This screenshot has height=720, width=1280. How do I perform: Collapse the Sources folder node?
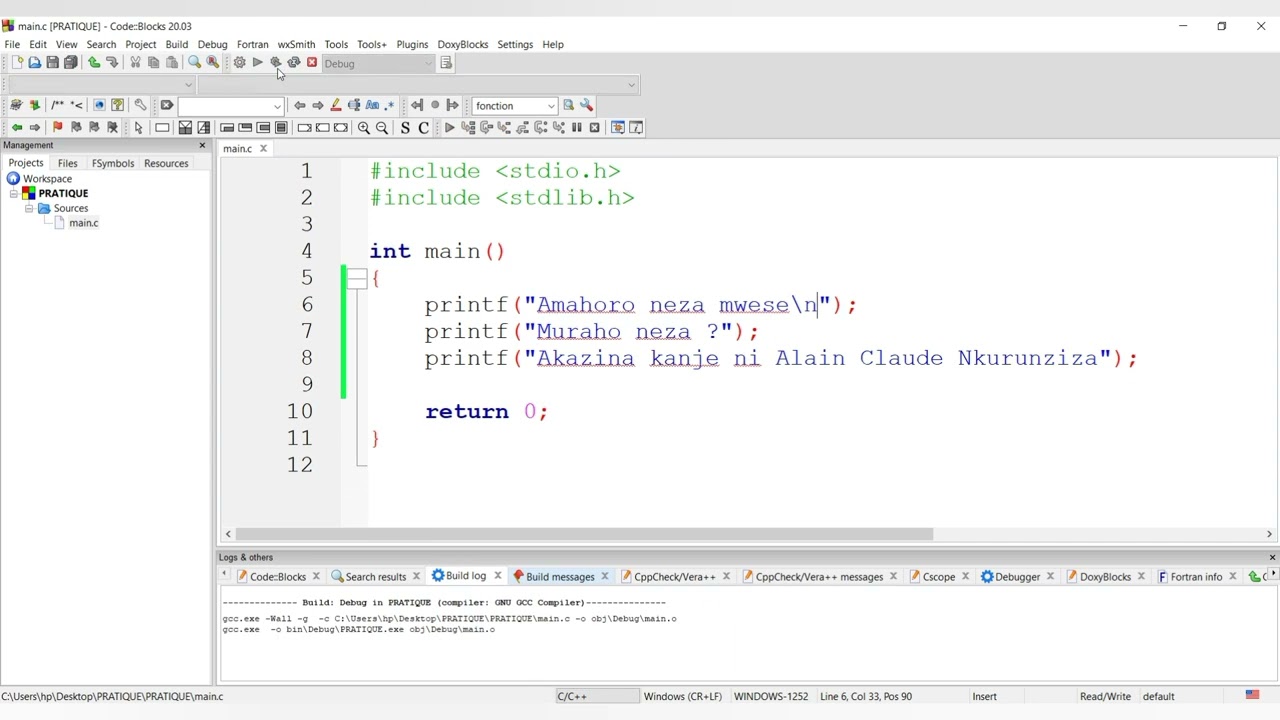29,208
